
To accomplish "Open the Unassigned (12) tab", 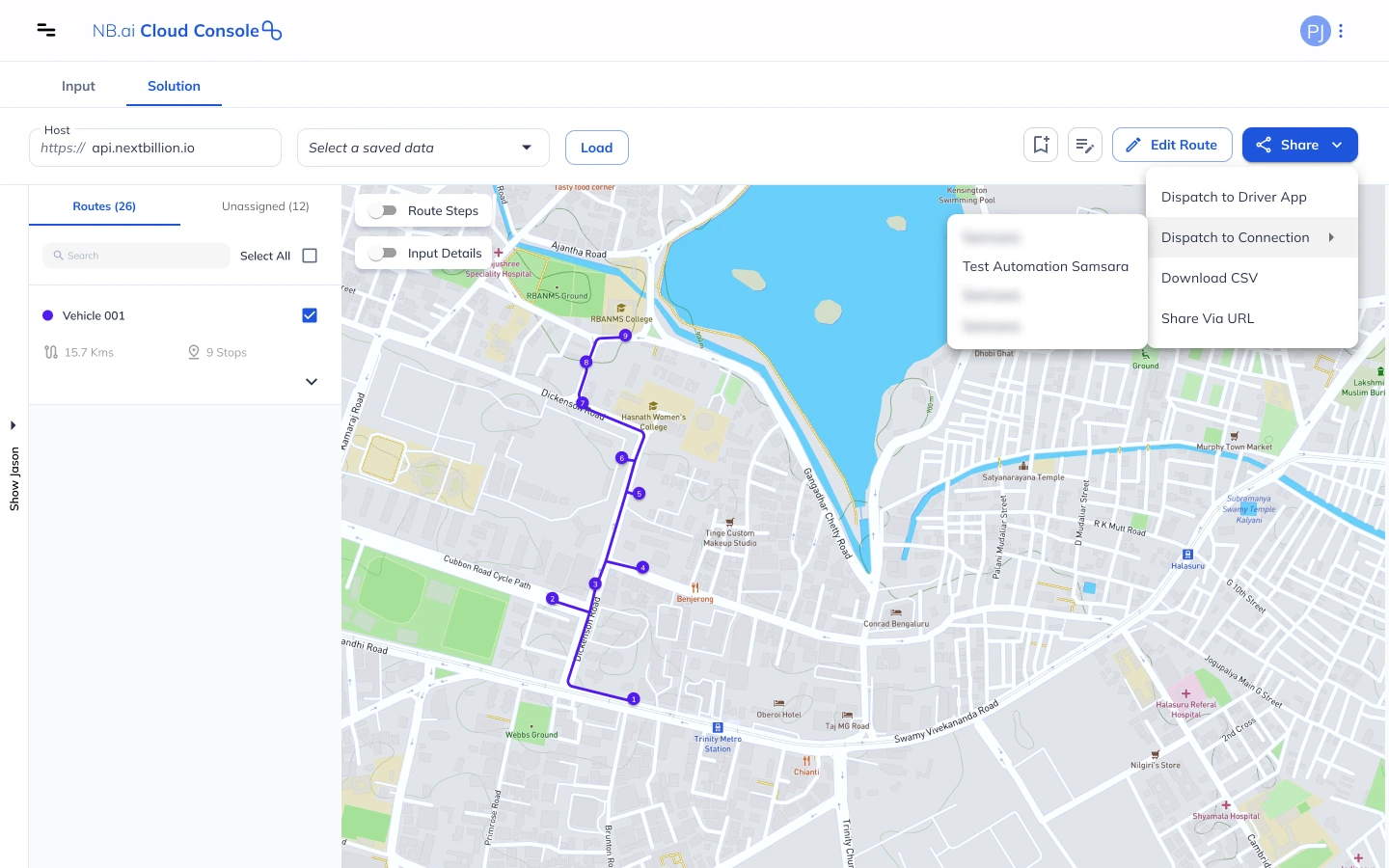I will 265,206.
